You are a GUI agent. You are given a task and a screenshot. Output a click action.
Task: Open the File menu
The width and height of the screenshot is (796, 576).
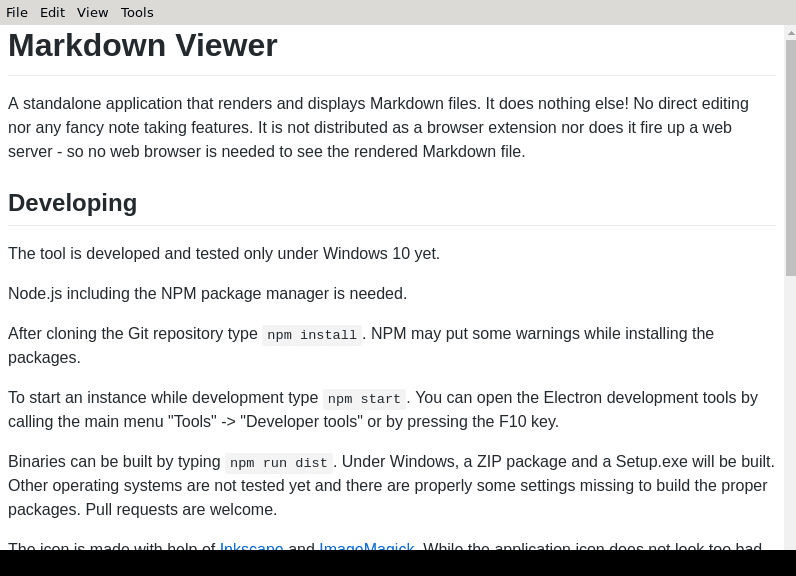pyautogui.click(x=17, y=12)
